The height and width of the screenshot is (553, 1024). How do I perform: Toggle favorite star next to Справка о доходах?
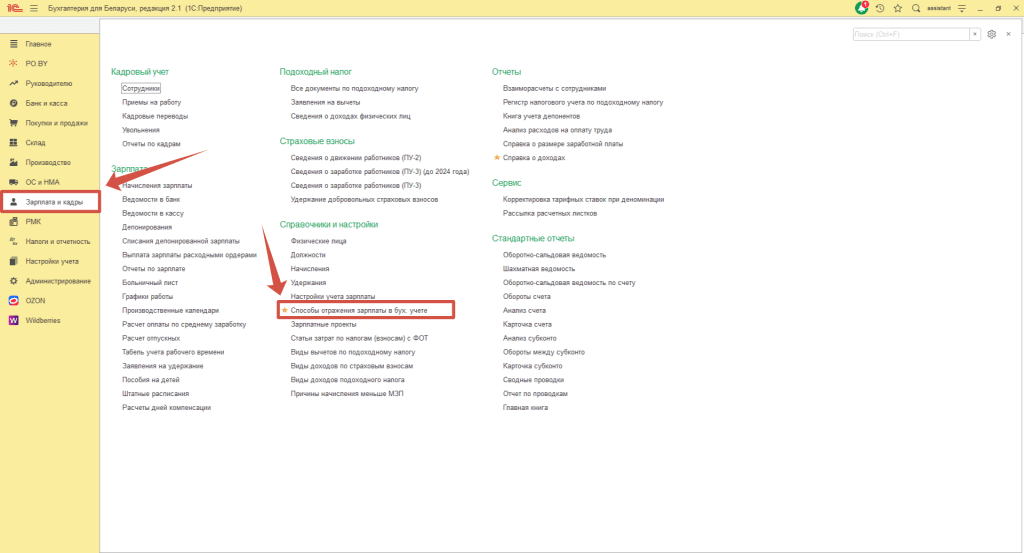[496, 157]
